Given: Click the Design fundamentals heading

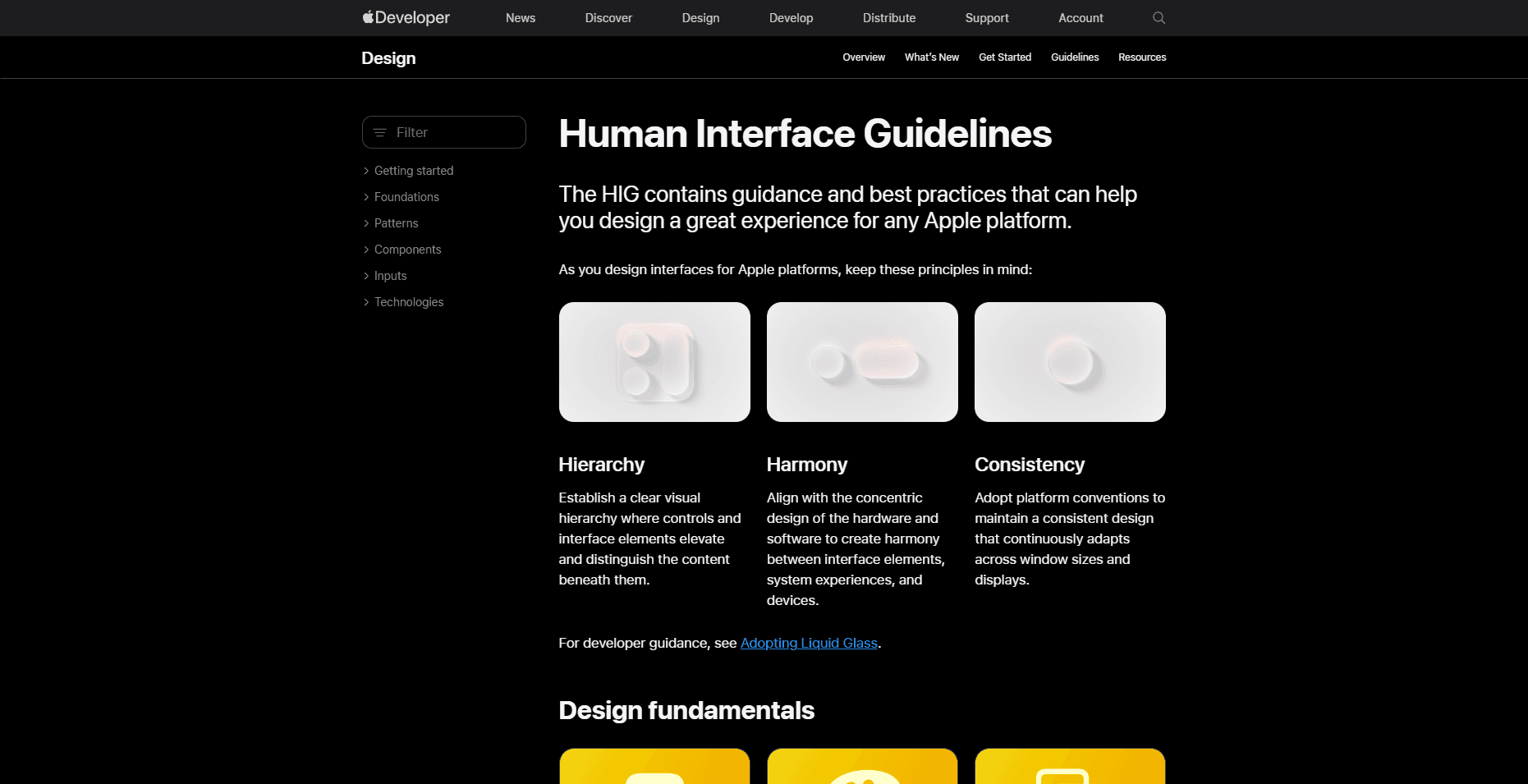Looking at the screenshot, I should (686, 710).
